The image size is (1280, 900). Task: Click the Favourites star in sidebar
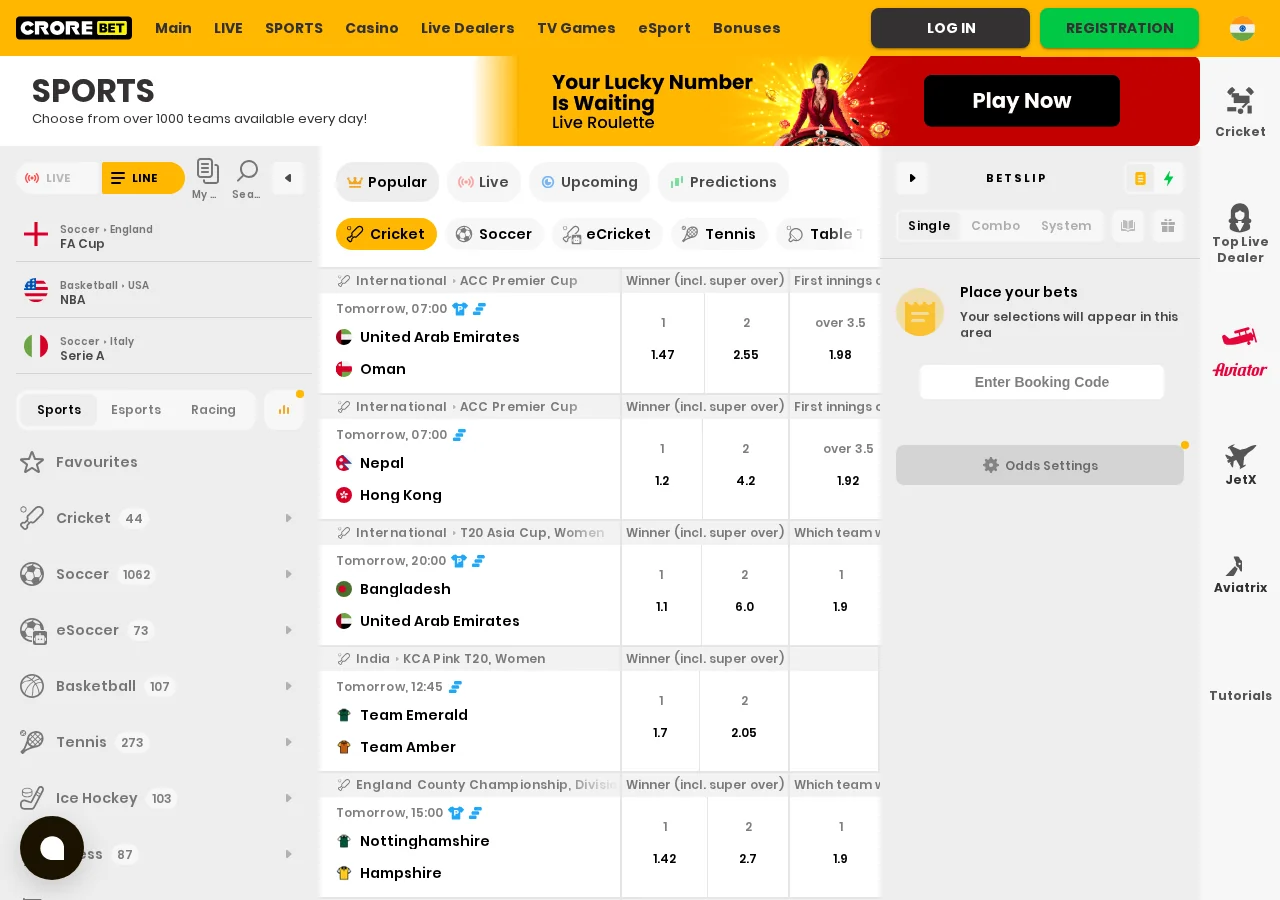(32, 462)
